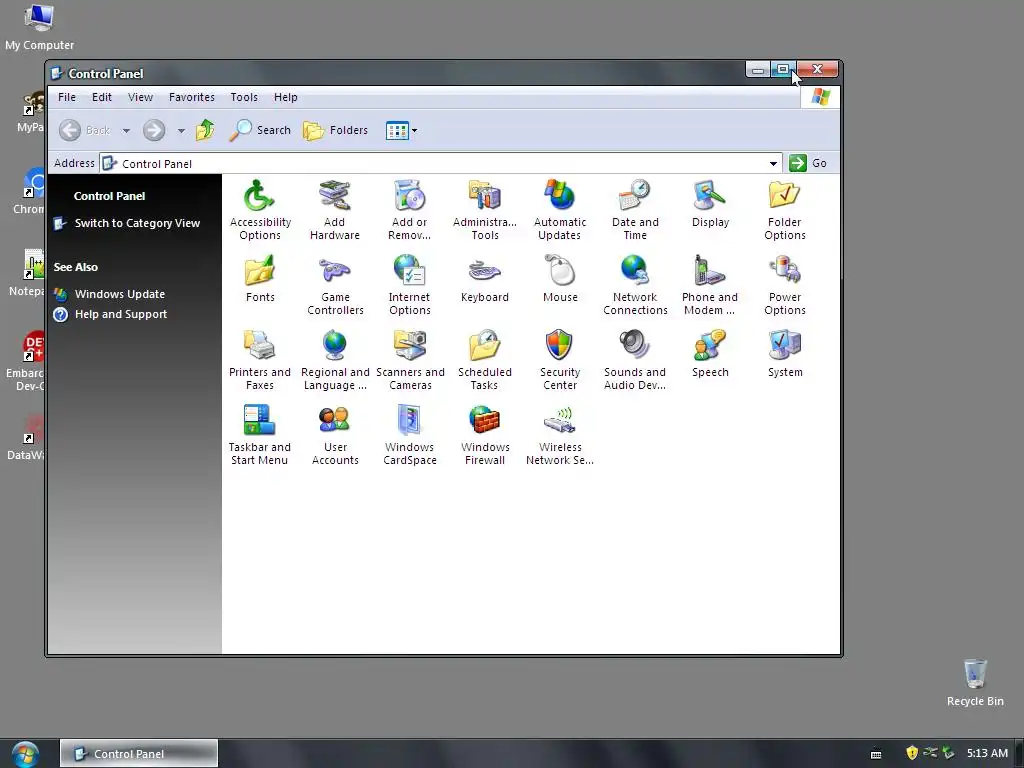Click the Forward toolbar button

coord(154,130)
